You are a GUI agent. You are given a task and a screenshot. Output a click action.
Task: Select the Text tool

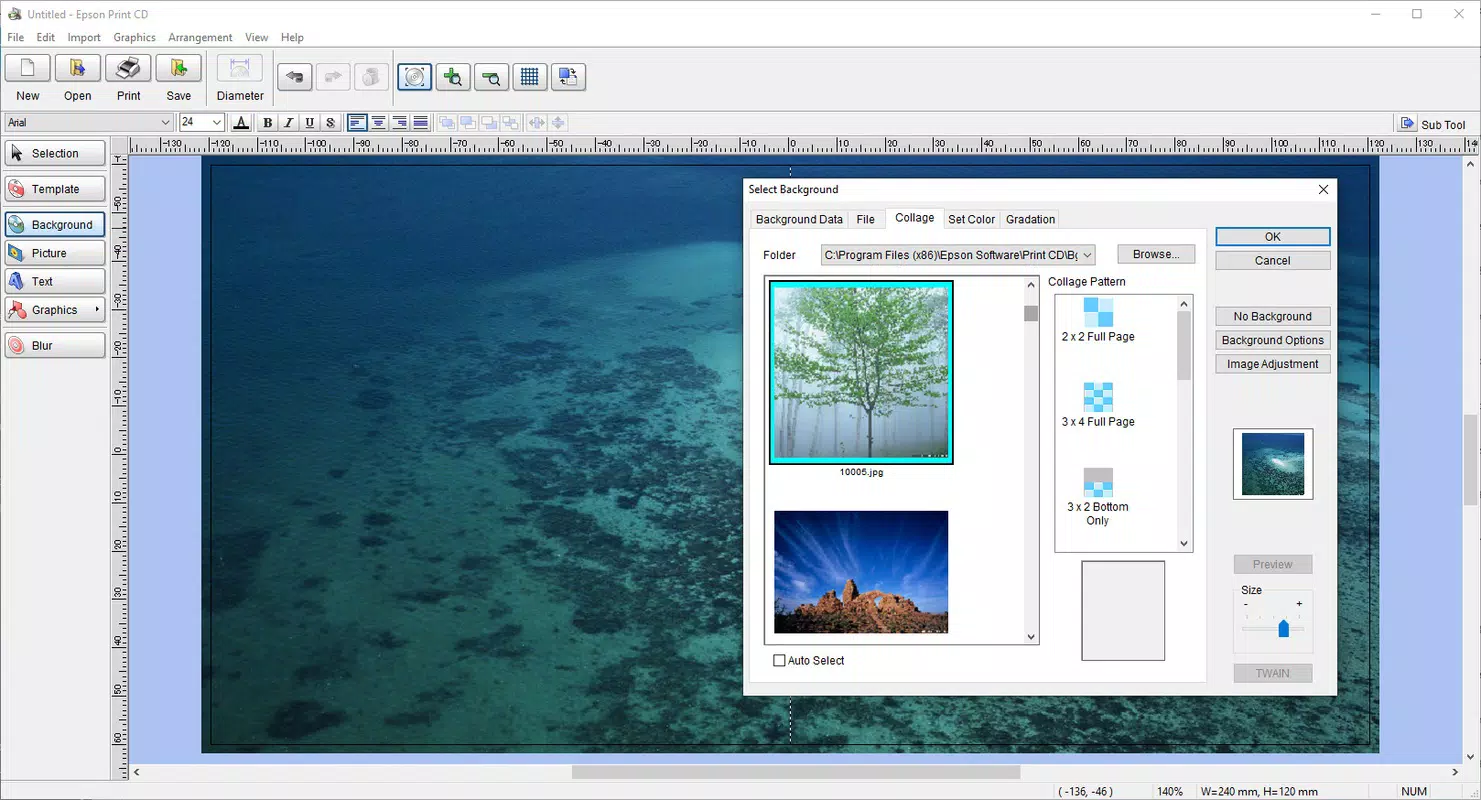coord(55,281)
